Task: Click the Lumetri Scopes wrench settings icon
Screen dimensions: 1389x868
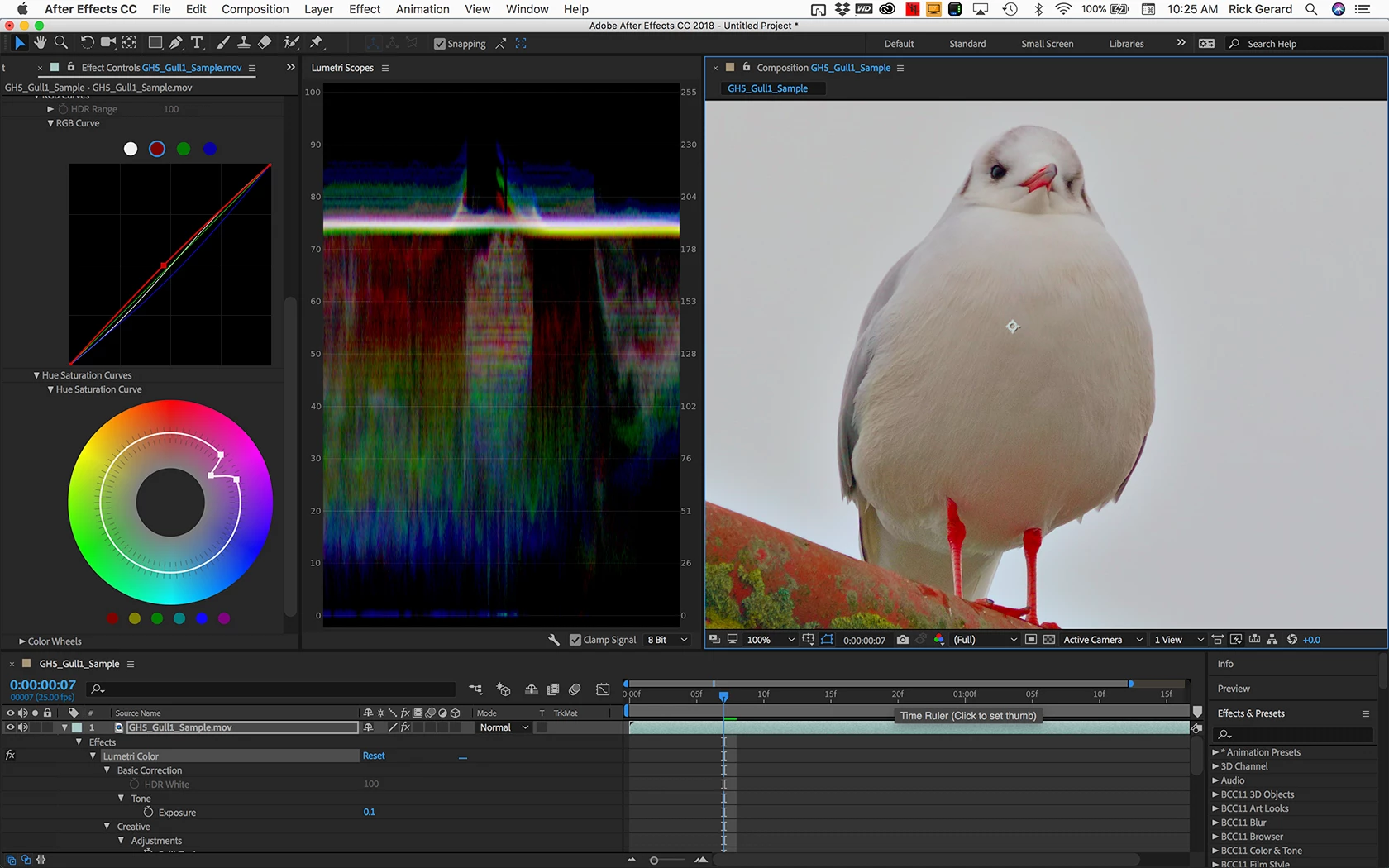Action: click(x=554, y=640)
